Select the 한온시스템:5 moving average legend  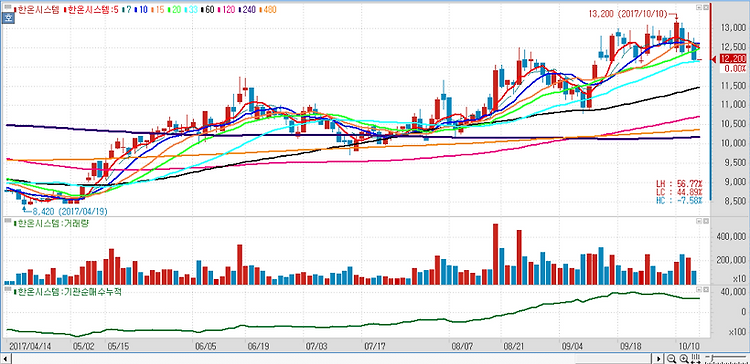91,9
